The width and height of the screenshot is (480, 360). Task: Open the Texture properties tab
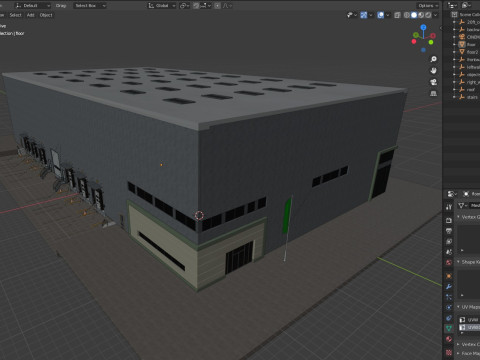449,352
